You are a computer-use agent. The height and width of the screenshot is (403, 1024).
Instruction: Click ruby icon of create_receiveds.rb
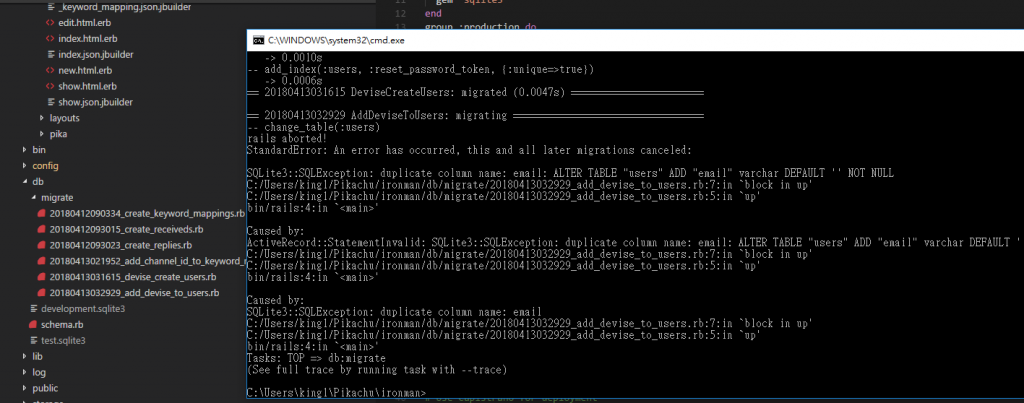[42, 229]
